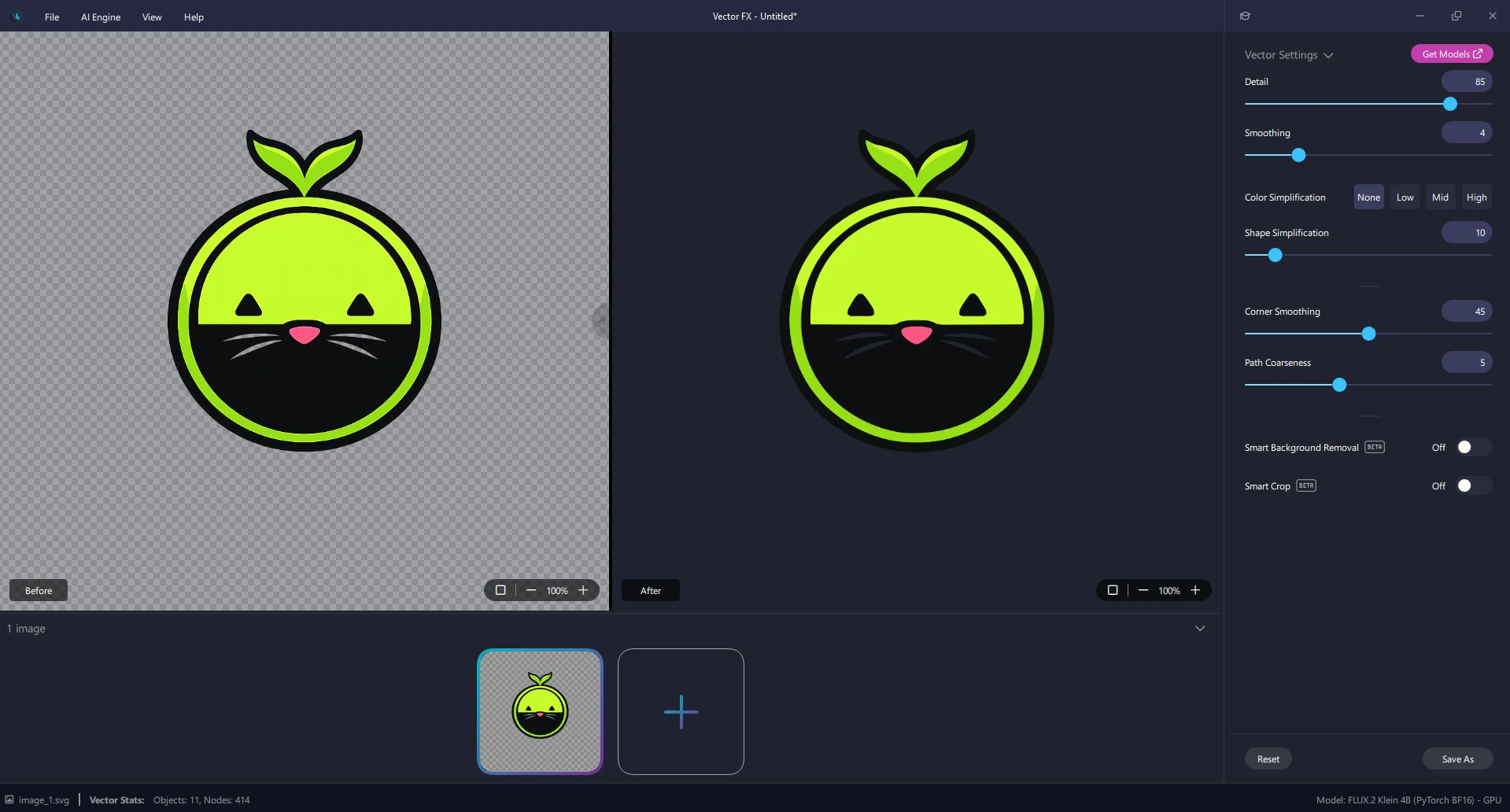1510x812 pixels.
Task: Click the Shape Simplification value field
Action: 1467,233
